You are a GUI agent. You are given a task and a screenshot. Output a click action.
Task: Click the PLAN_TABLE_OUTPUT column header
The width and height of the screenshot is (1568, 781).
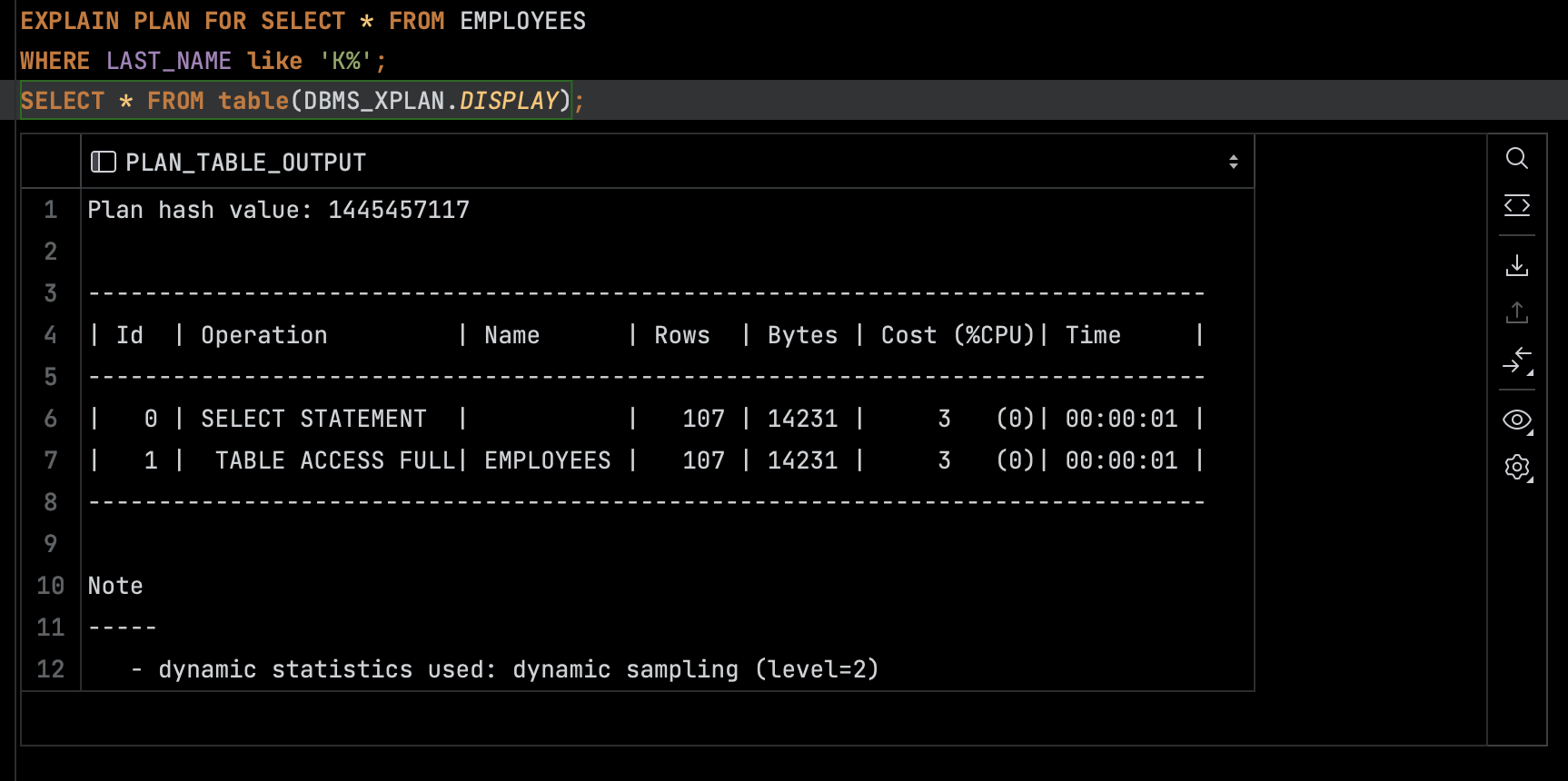coord(668,162)
